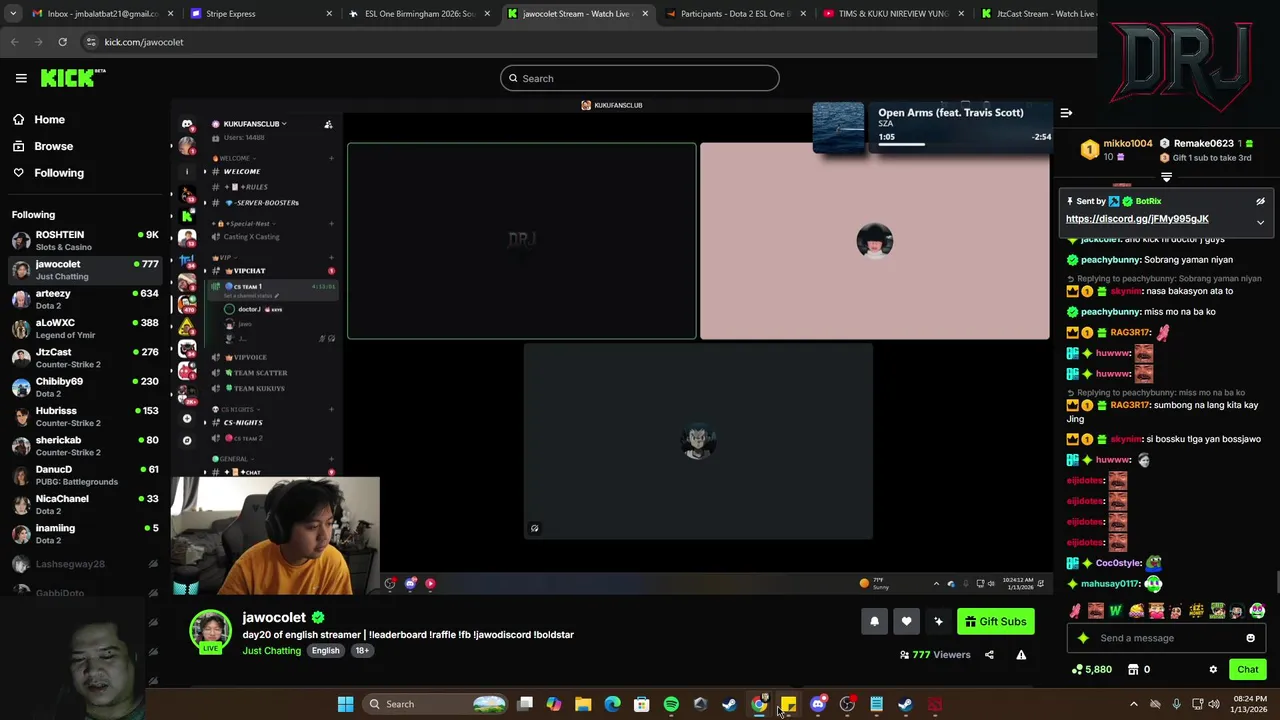This screenshot has width=1280, height=720.
Task: View the 5,880 channel points
Action: point(1091,670)
